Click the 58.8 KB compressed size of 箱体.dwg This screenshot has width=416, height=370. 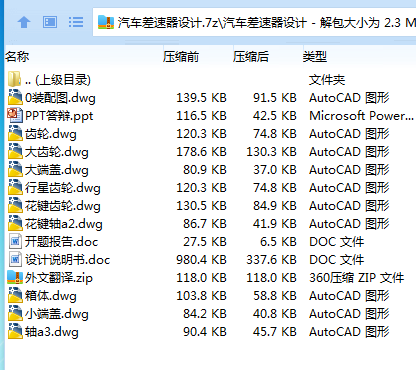275,296
